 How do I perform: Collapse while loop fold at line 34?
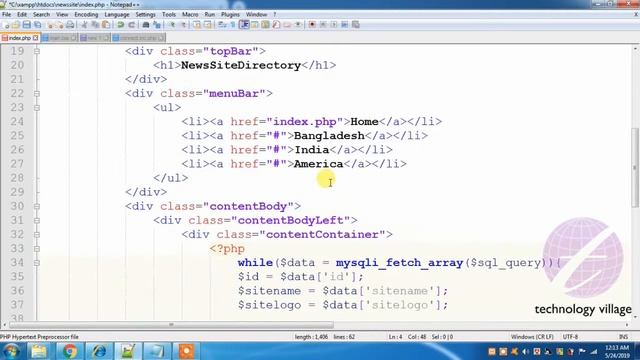click(37, 263)
